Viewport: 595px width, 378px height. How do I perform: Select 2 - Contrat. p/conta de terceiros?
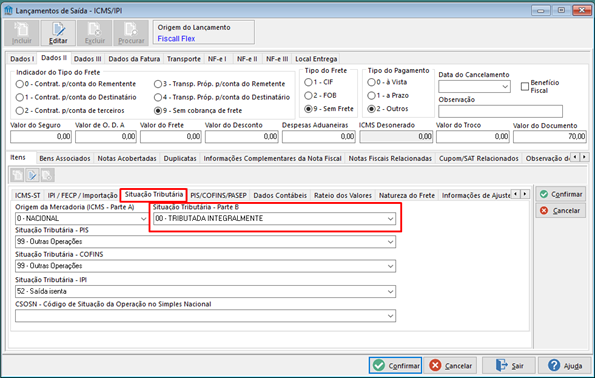click(19, 110)
